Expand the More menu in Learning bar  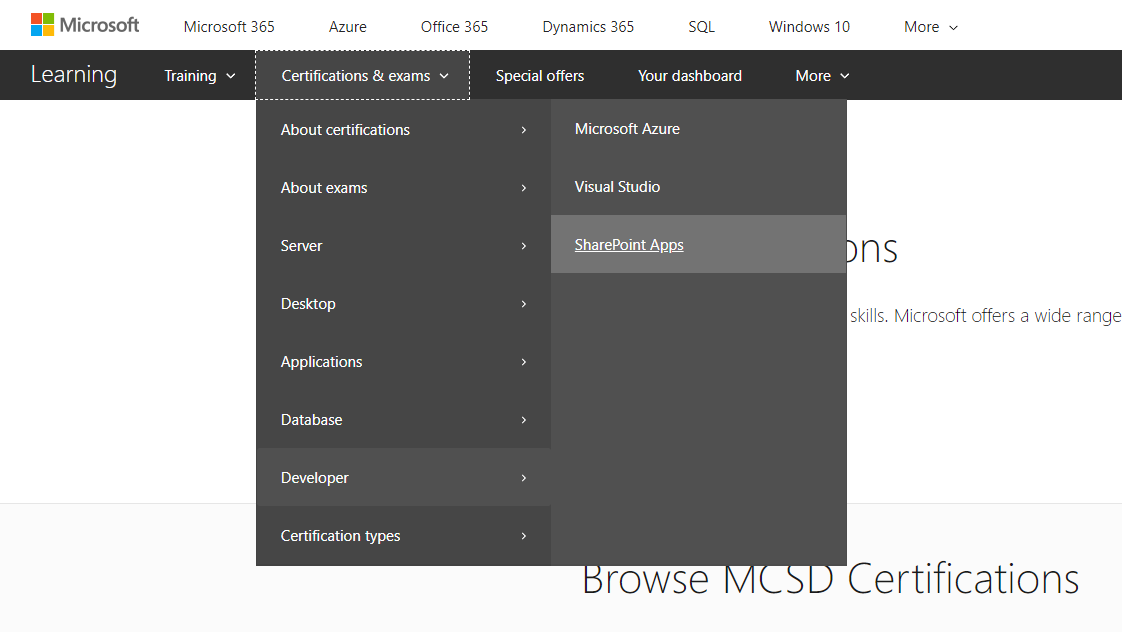pyautogui.click(x=822, y=75)
